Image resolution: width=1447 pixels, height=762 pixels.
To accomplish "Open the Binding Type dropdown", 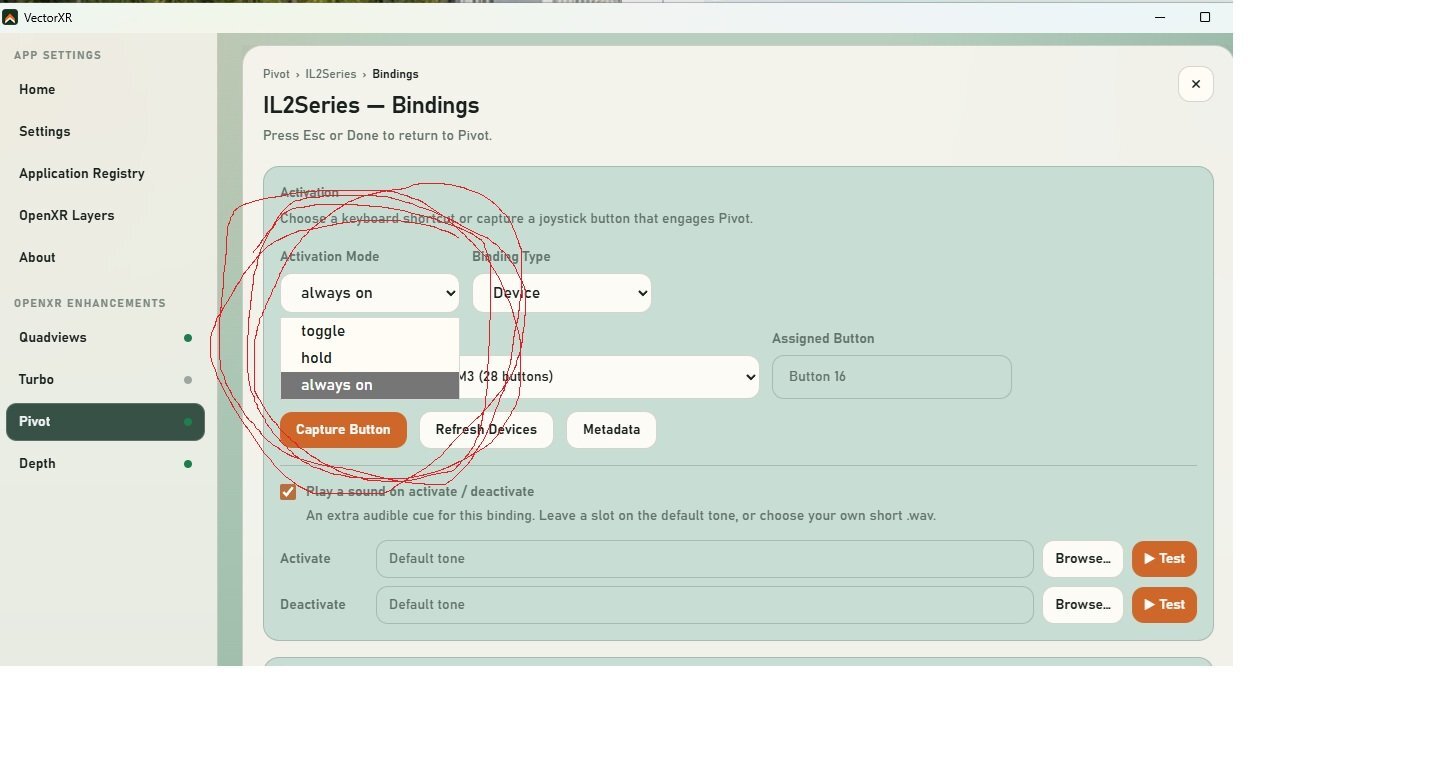I will [562, 293].
